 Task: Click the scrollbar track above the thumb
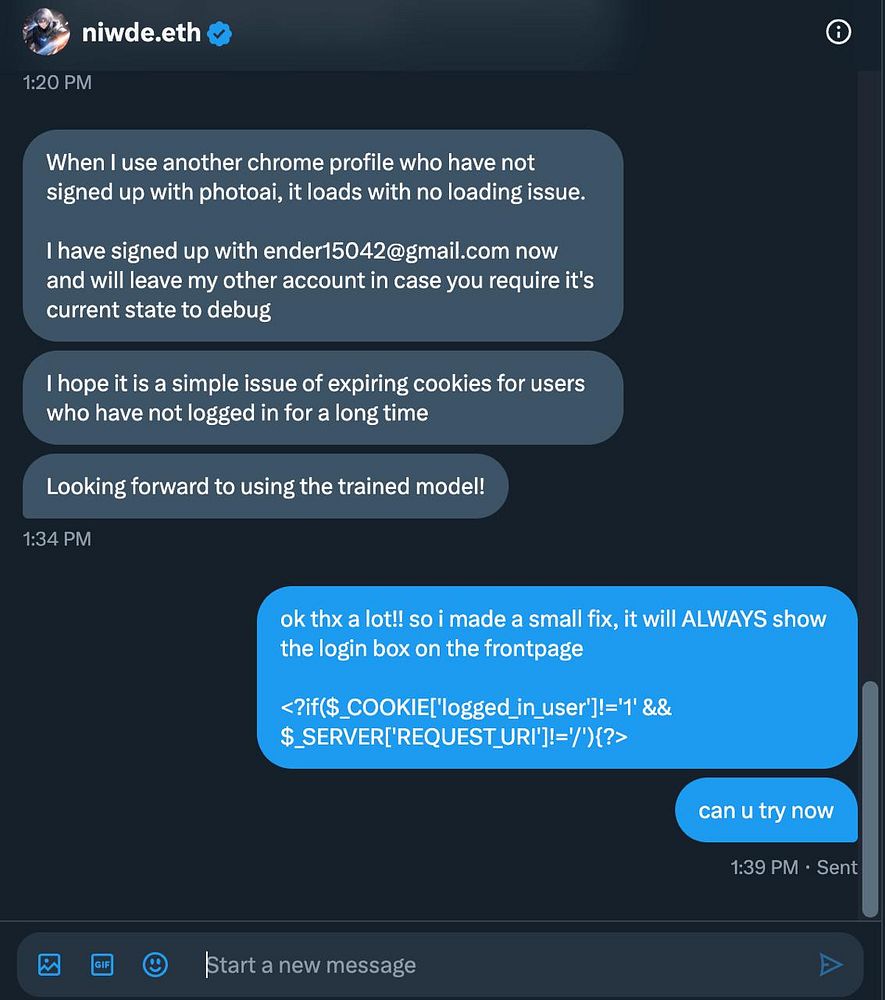[x=870, y=376]
